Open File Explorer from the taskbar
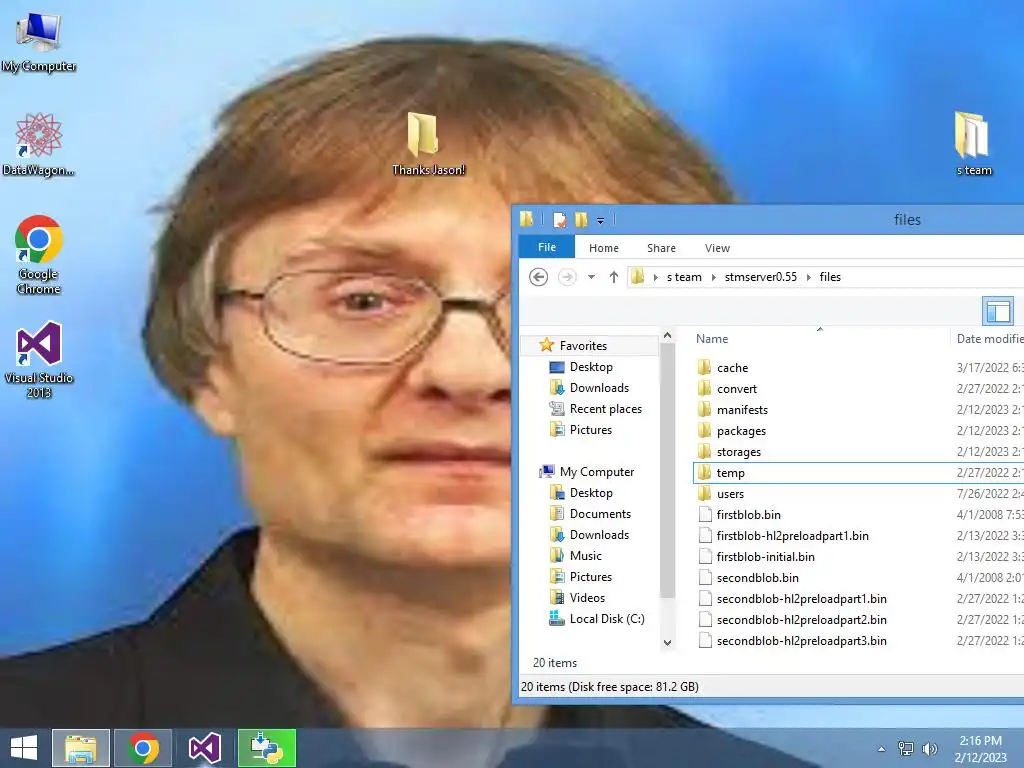This screenshot has width=1024, height=768. click(81, 748)
